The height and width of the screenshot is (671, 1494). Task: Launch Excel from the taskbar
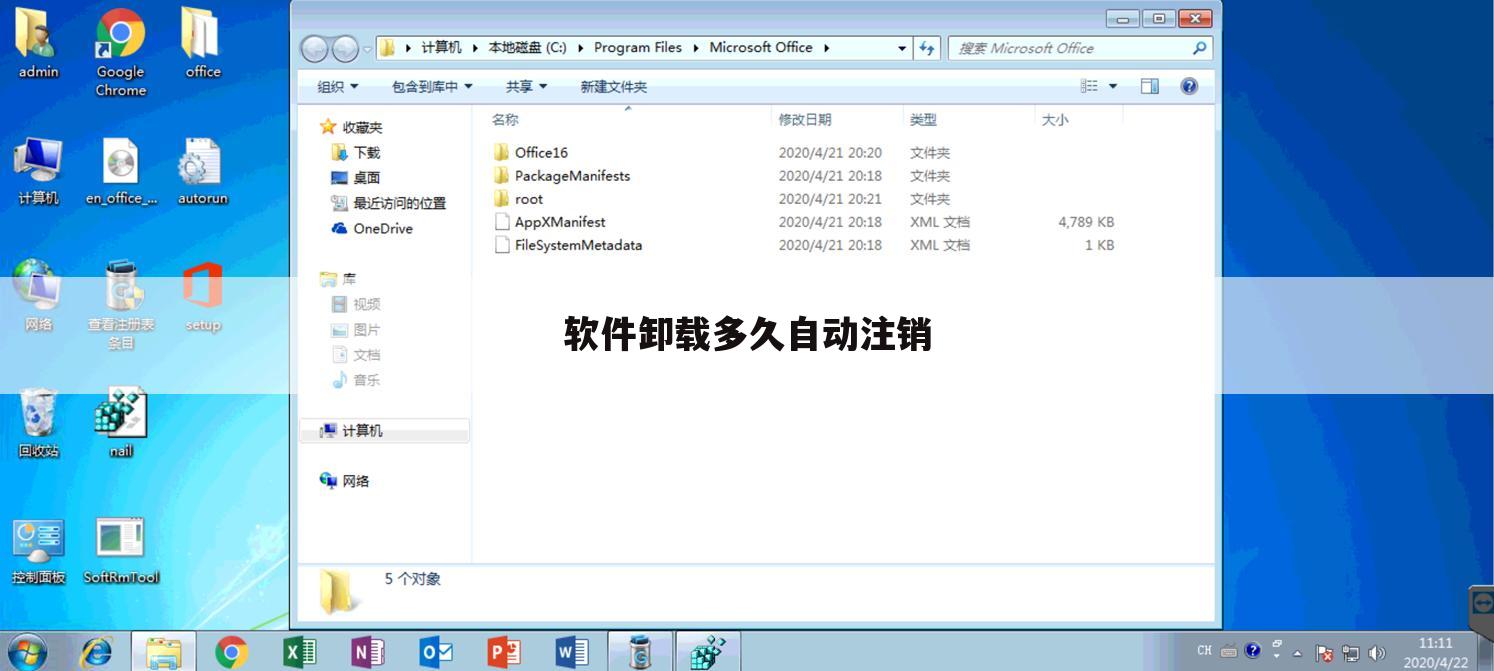(x=300, y=652)
